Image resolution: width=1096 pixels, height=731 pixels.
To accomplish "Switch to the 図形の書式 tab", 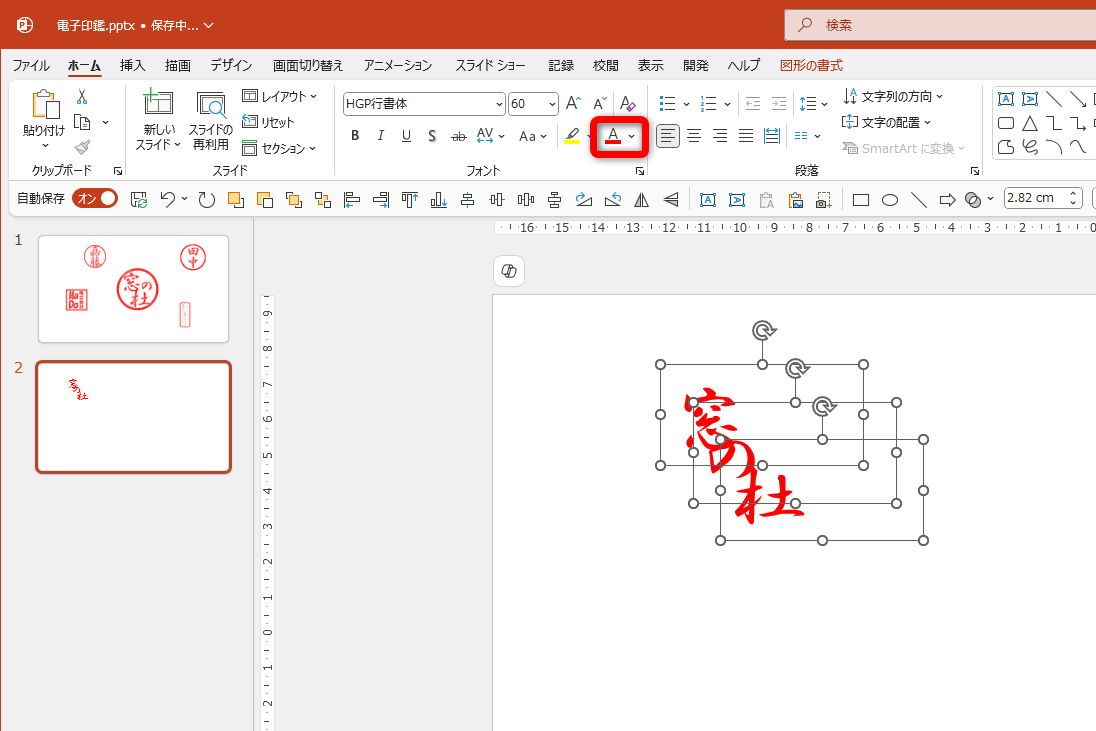I will (811, 66).
